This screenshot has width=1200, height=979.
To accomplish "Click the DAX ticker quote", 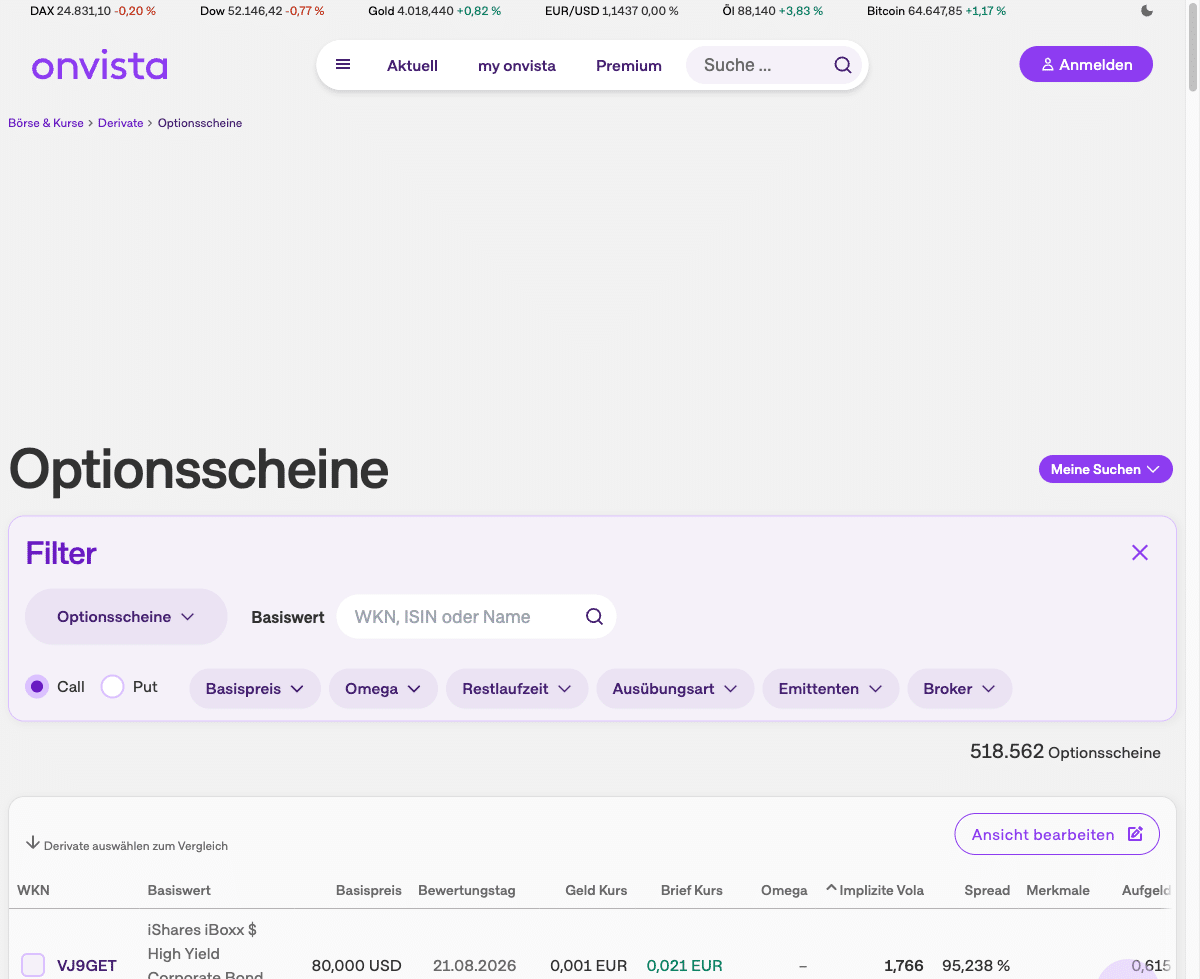I will pyautogui.click(x=93, y=11).
